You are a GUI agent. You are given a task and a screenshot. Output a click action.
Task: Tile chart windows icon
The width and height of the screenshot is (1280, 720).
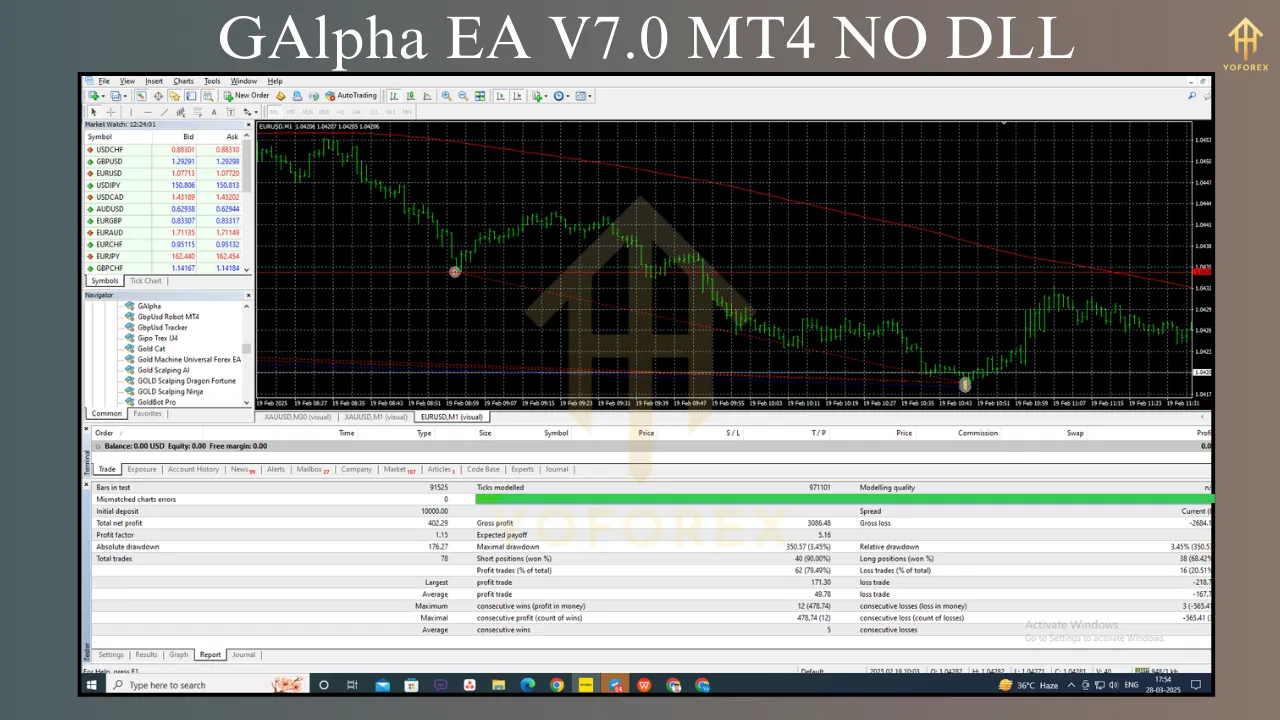click(x=480, y=96)
